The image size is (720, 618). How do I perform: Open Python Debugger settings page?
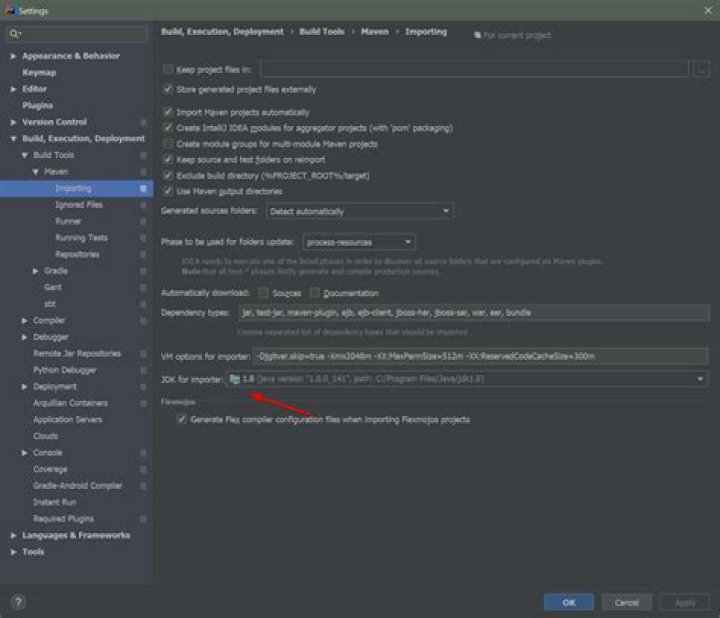(x=64, y=370)
